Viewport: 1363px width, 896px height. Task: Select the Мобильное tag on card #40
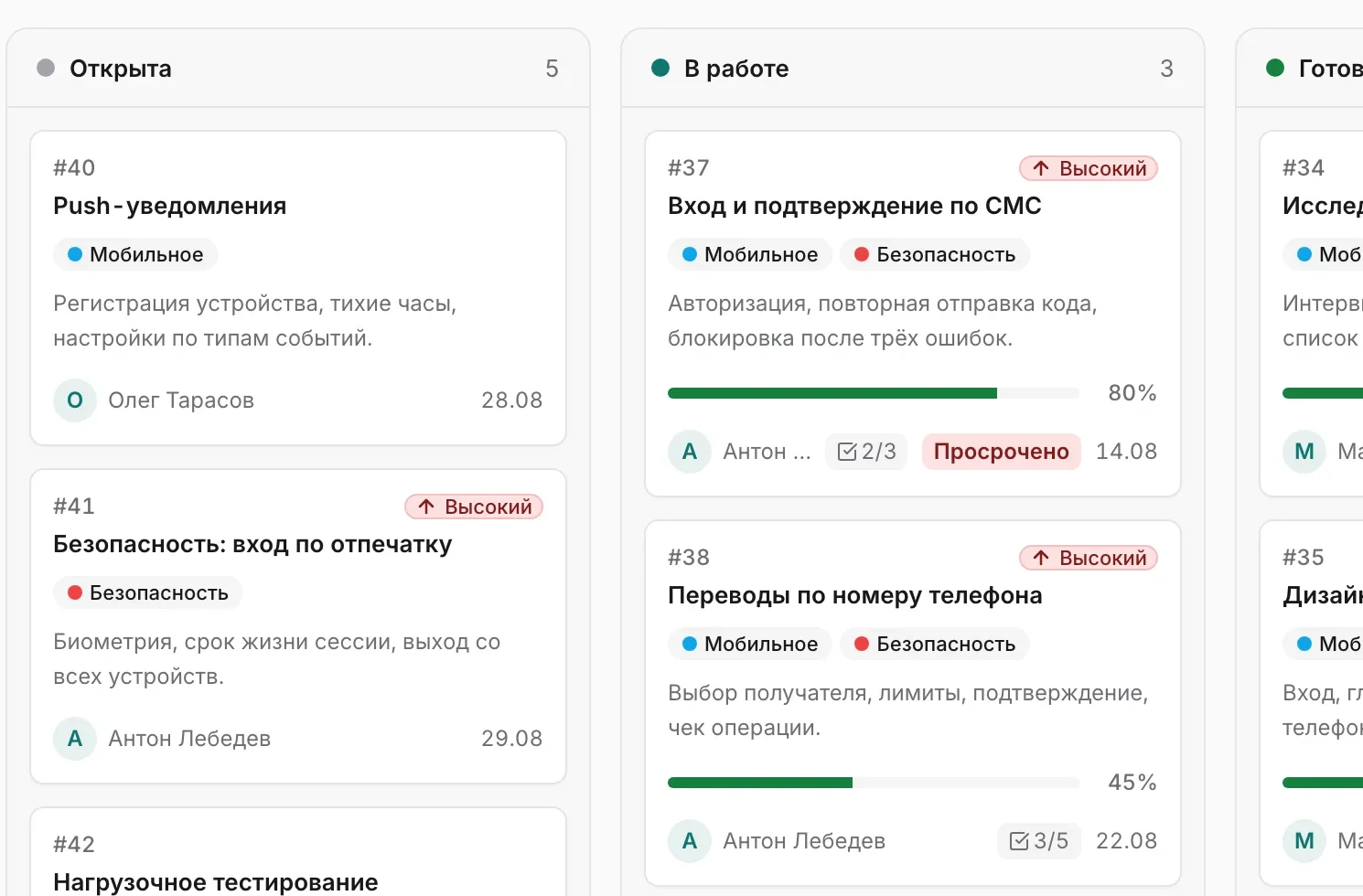tap(135, 254)
